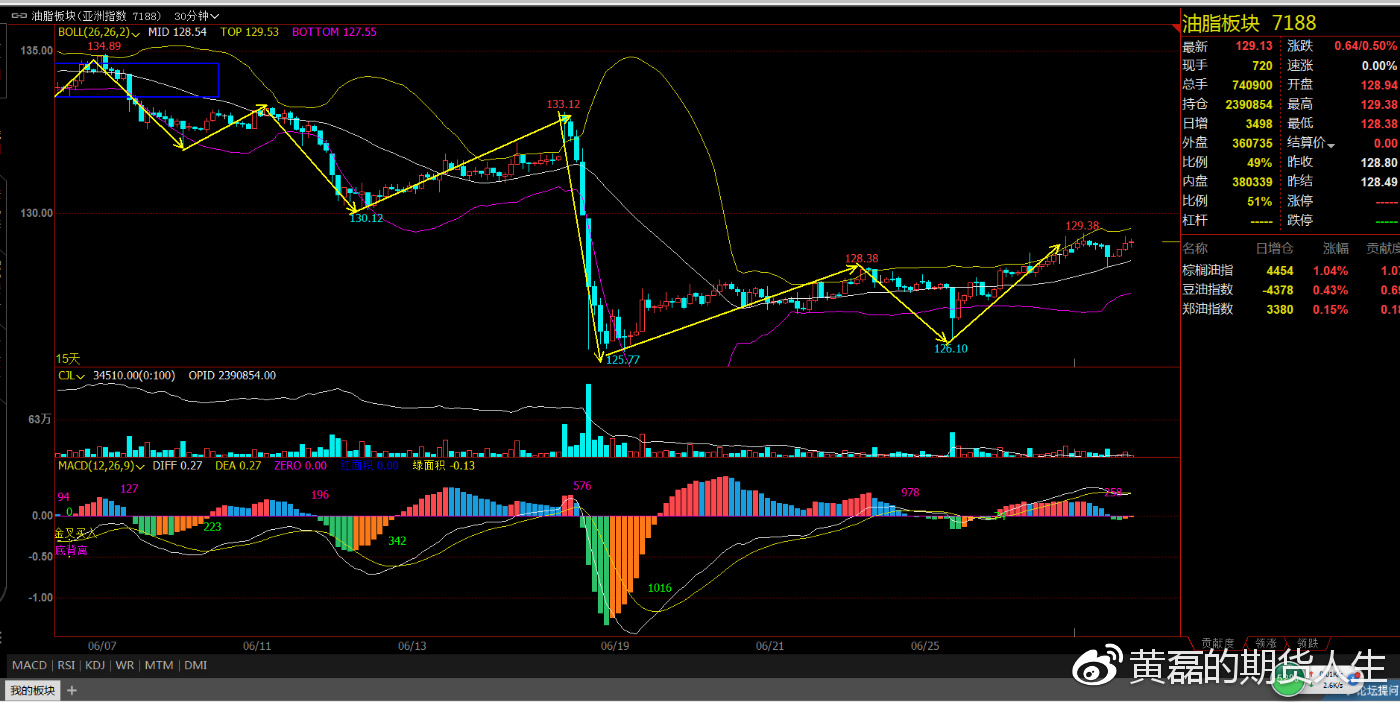Sort by the 日增仓 column header

coord(1274,248)
